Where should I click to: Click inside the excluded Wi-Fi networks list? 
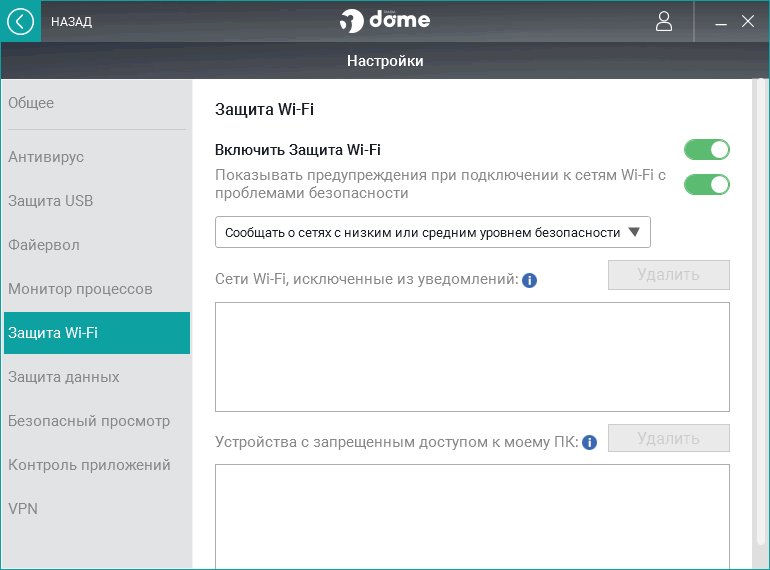coord(472,357)
